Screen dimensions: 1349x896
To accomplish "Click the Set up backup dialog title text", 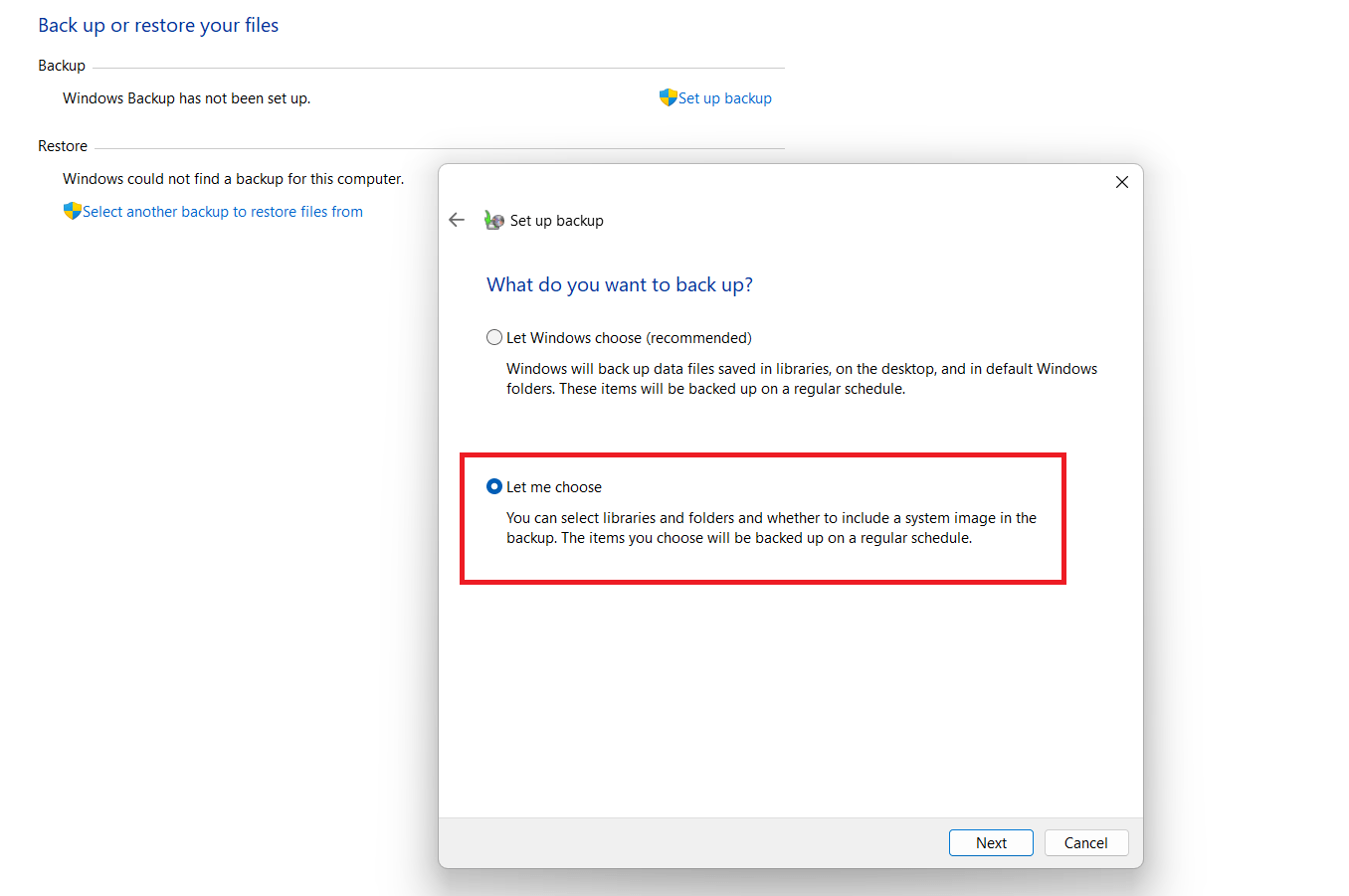I will click(x=556, y=220).
